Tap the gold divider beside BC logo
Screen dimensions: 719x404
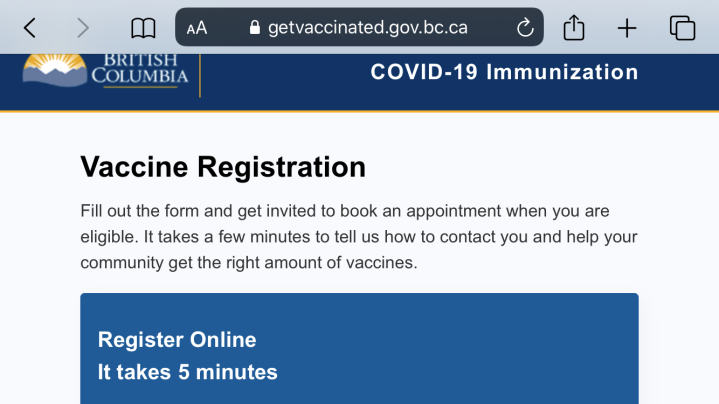click(201, 75)
